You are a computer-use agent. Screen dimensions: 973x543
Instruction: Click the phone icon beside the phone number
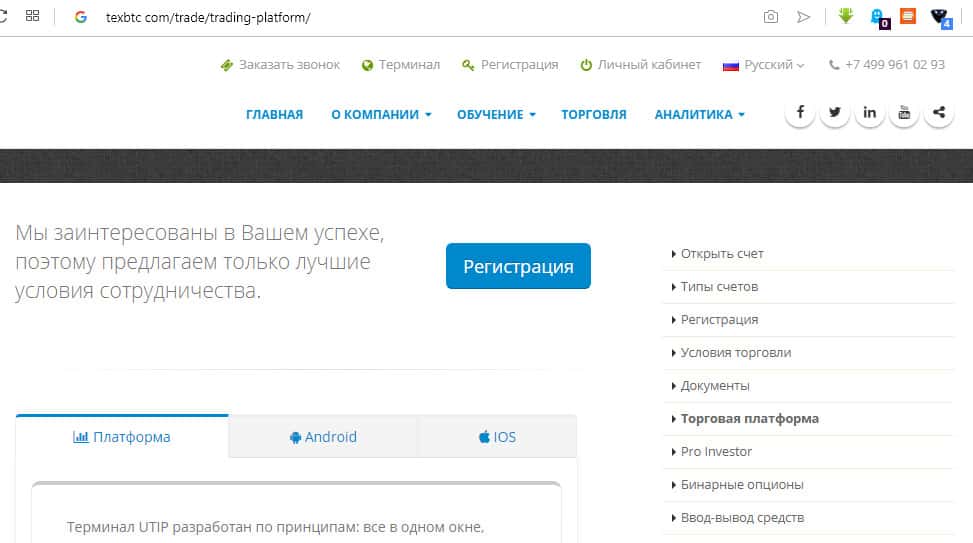pyautogui.click(x=834, y=65)
